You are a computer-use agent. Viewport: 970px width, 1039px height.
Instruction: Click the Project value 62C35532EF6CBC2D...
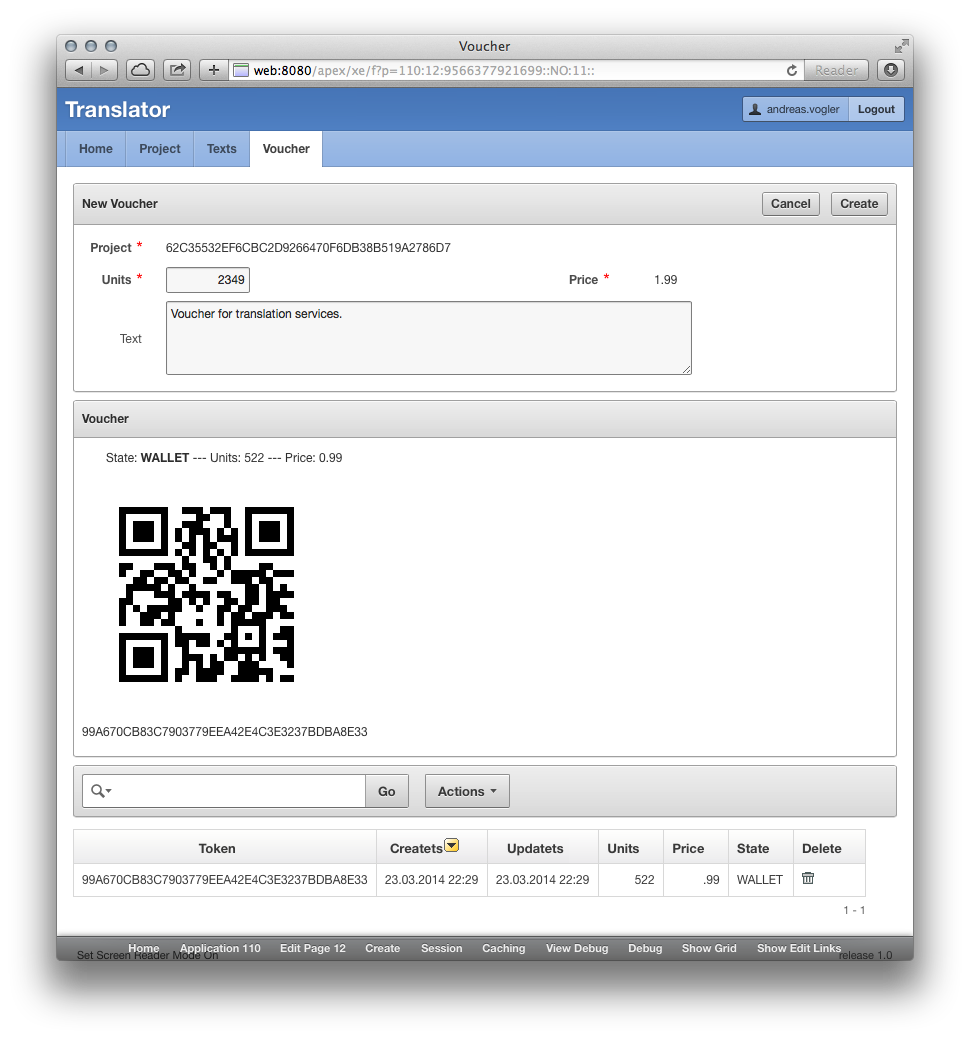coord(308,248)
